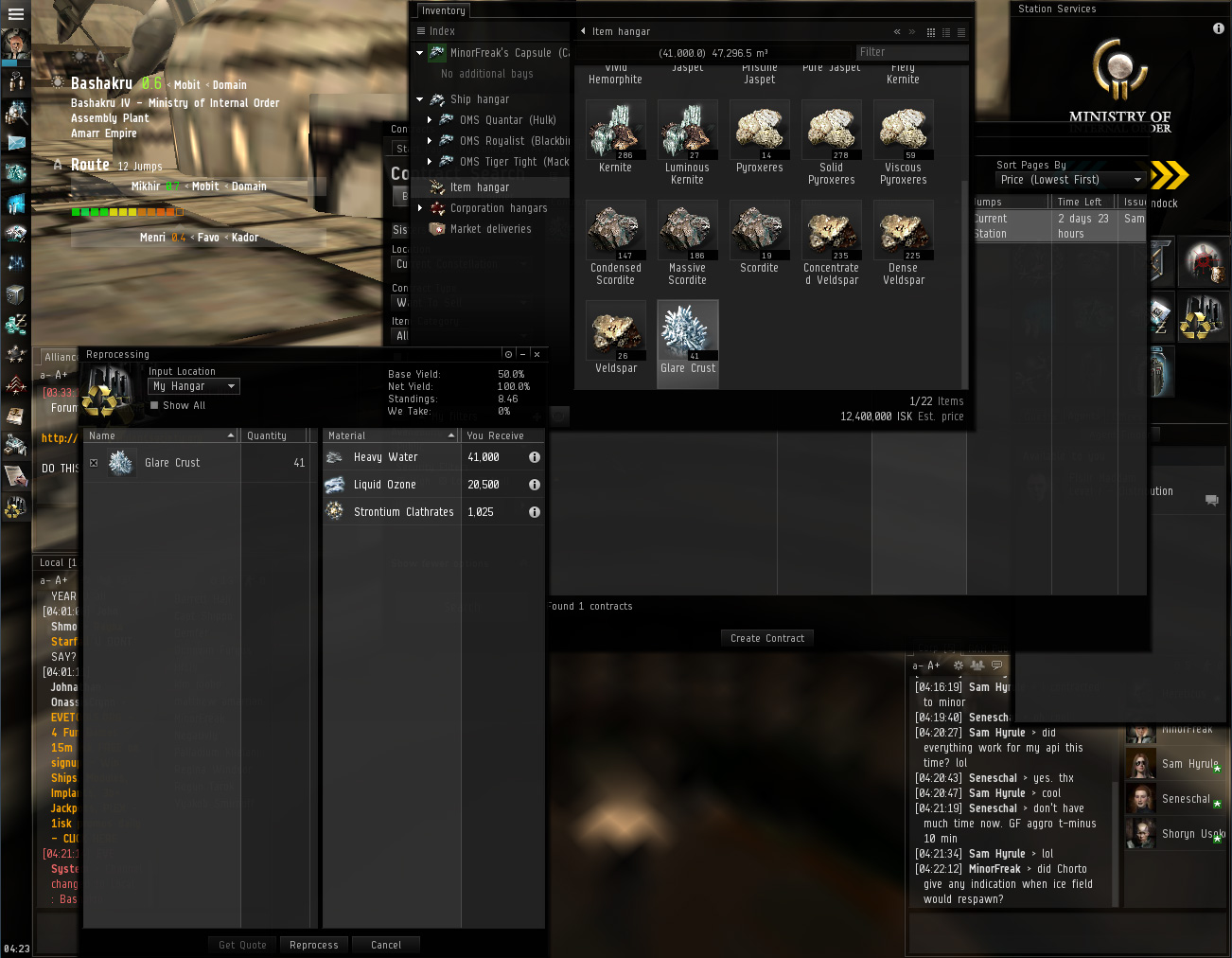Select the Glare Crust item in Item hangar
The image size is (1232, 958).
(x=688, y=344)
